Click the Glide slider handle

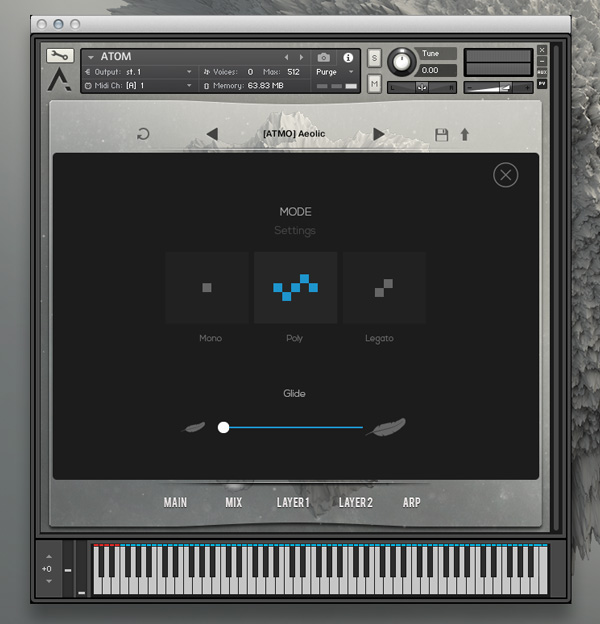tap(224, 427)
